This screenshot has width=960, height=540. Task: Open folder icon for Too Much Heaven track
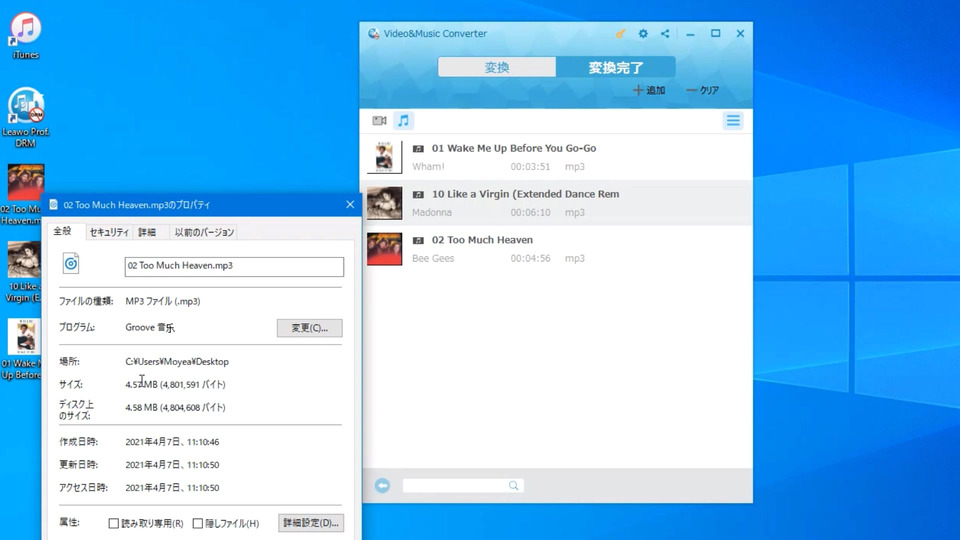point(418,241)
